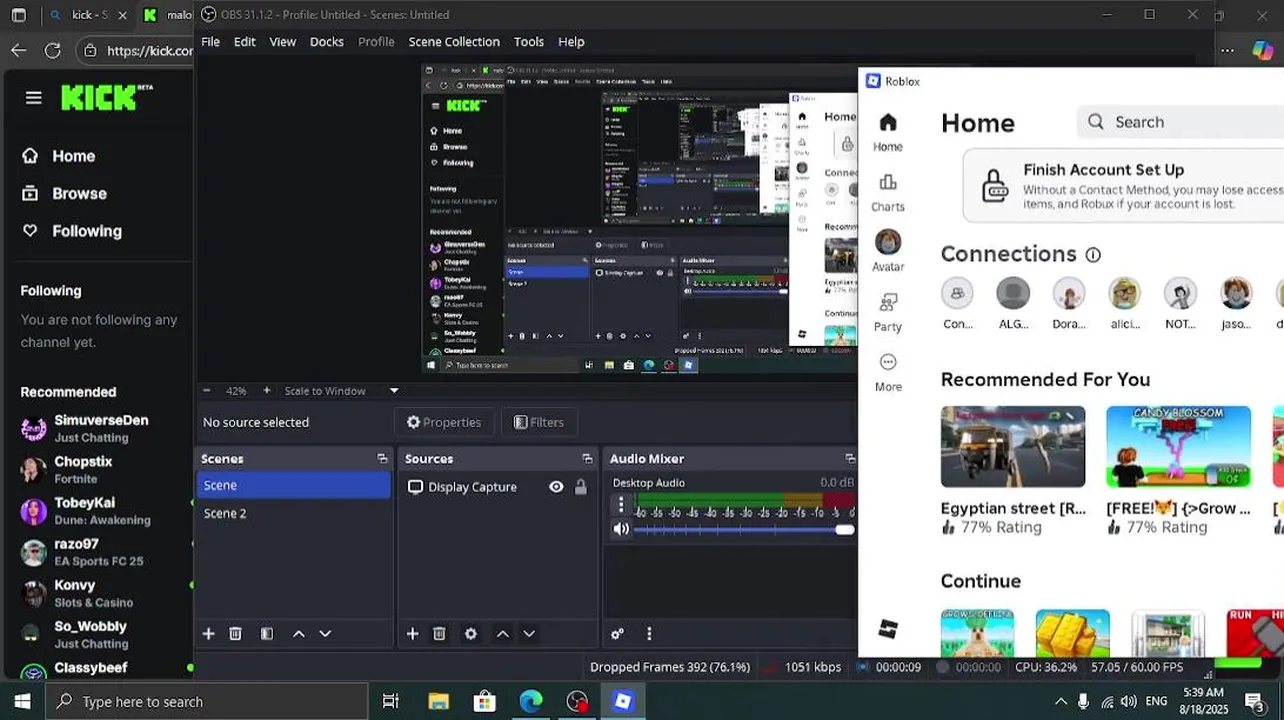The image size is (1284, 720).
Task: Mute Desktop Audio speaker icon
Action: tap(621, 529)
